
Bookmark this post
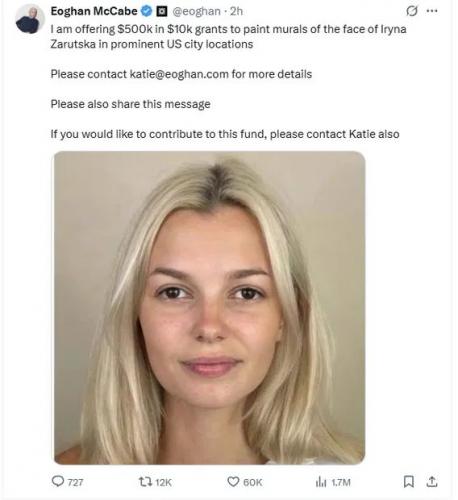pyautogui.click(x=409, y=482)
